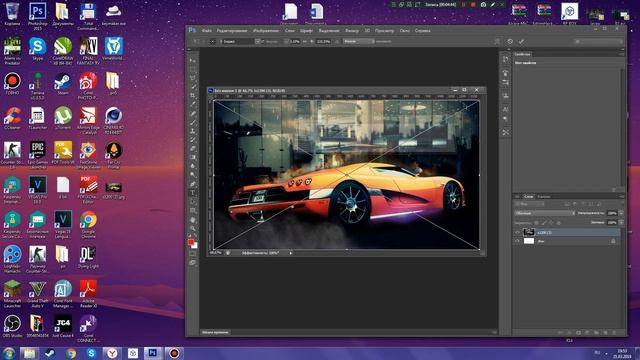This screenshot has height=360, width=640.
Task: Click the document zoom percentage field
Action: pyautogui.click(x=216, y=253)
